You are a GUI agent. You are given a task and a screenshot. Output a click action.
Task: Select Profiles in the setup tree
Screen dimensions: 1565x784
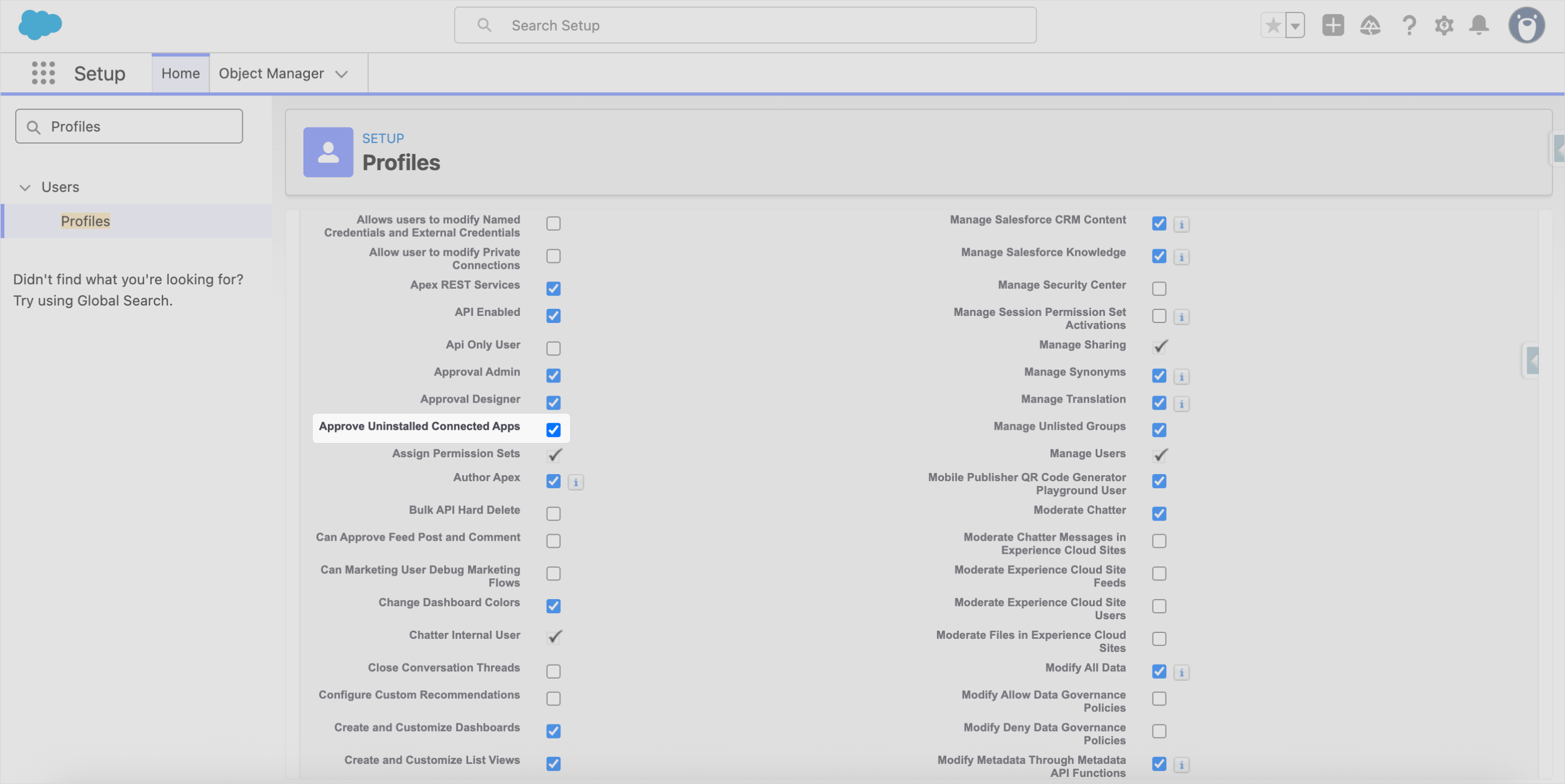tap(85, 221)
